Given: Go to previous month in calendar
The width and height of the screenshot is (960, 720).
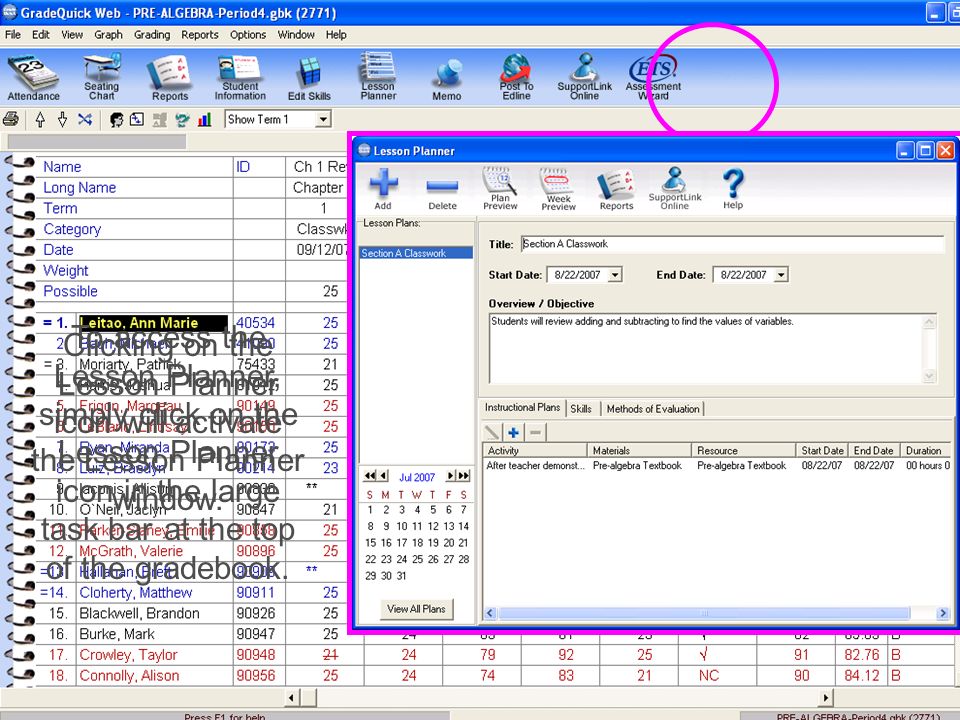Looking at the screenshot, I should click(x=383, y=476).
